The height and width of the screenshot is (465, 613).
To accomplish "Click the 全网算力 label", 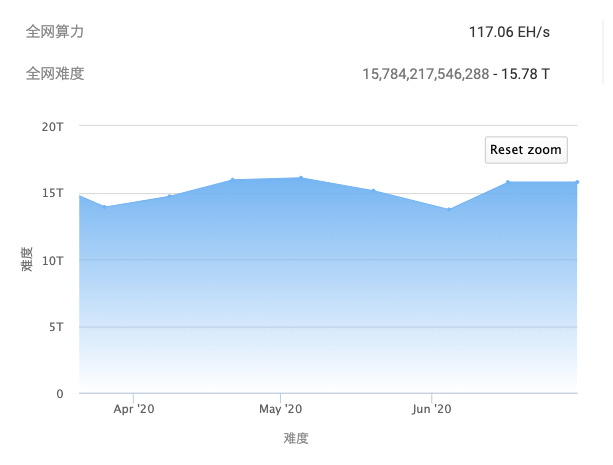I will (x=54, y=32).
